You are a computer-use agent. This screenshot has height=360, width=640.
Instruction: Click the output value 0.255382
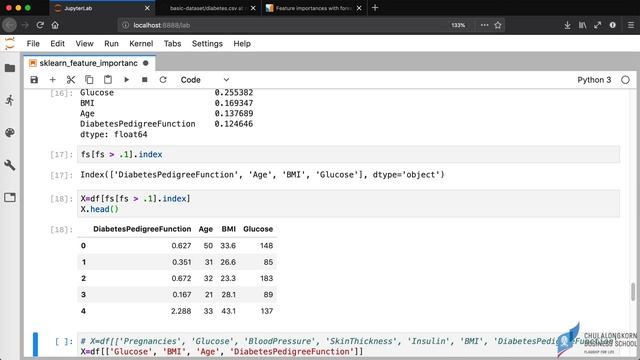pos(234,93)
